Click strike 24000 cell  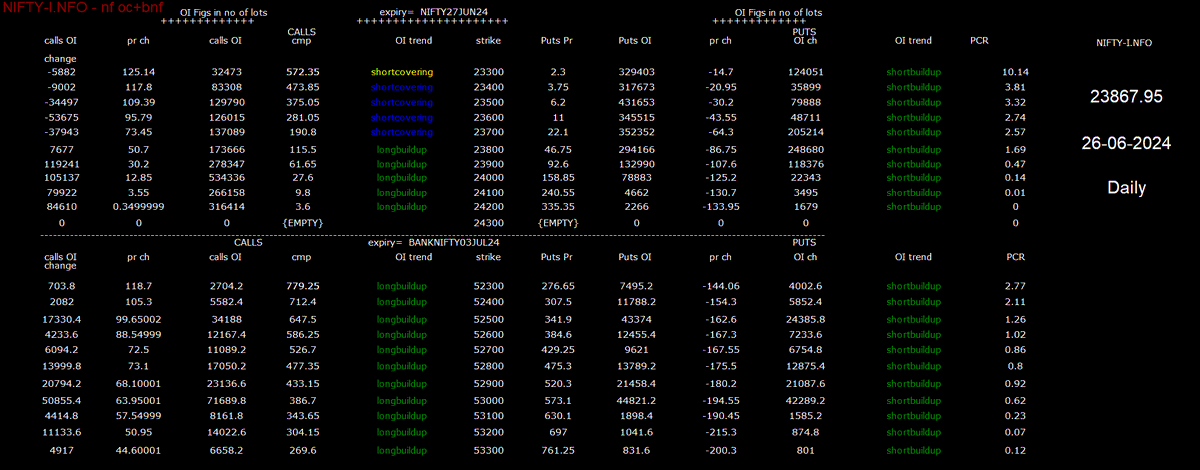pos(488,177)
